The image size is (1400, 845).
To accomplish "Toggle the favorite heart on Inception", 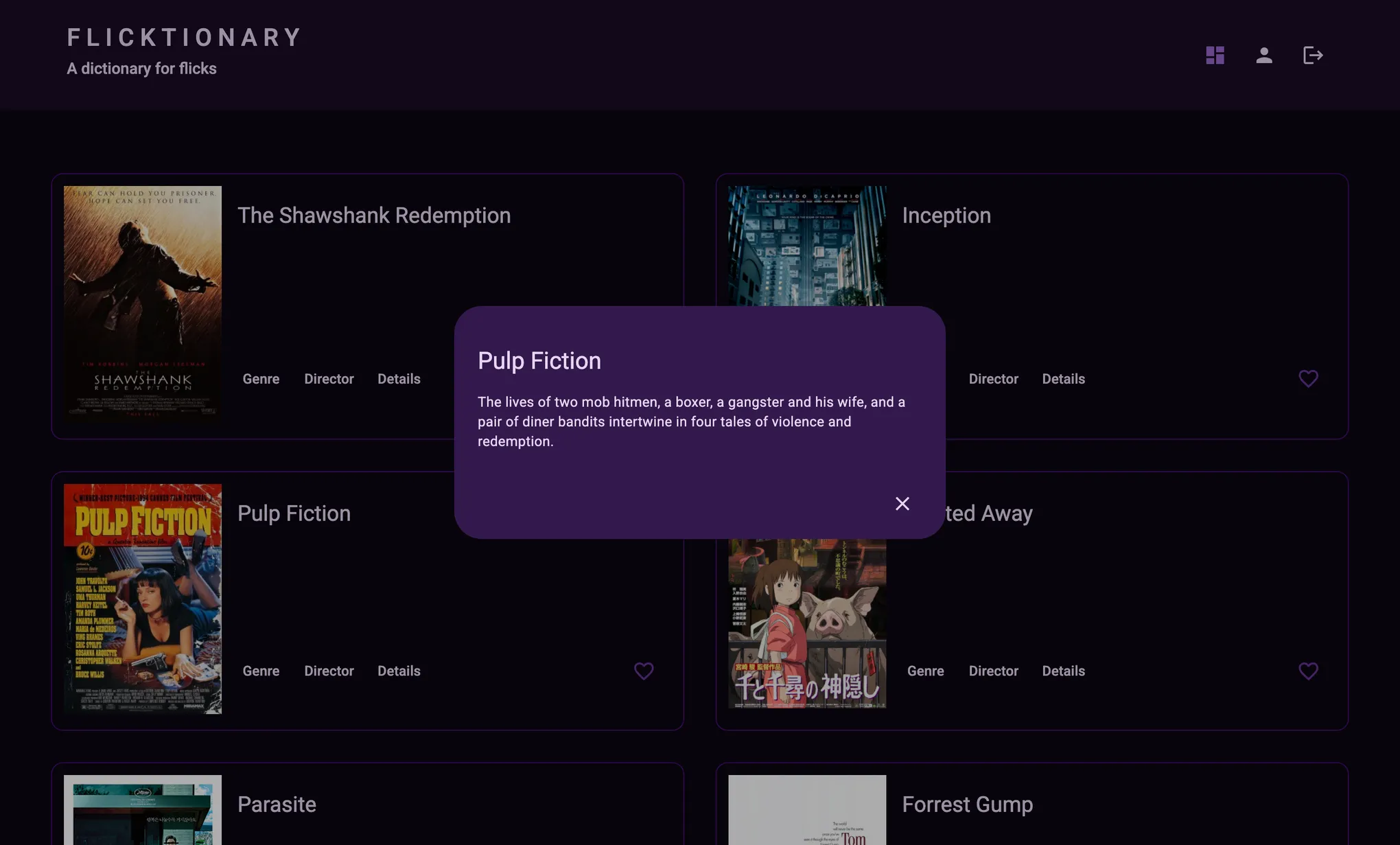I will pos(1308,378).
